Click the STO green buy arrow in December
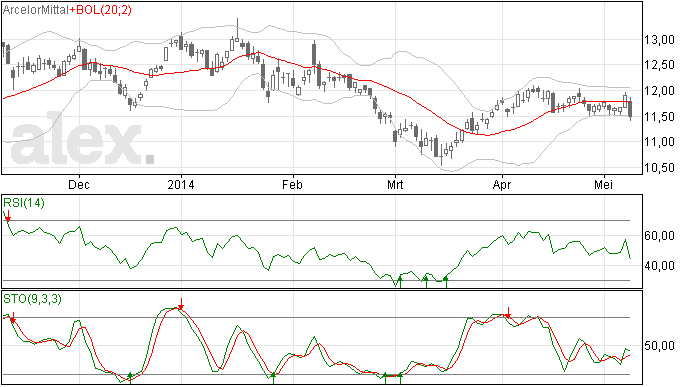This screenshot has width=690, height=387. pyautogui.click(x=130, y=378)
